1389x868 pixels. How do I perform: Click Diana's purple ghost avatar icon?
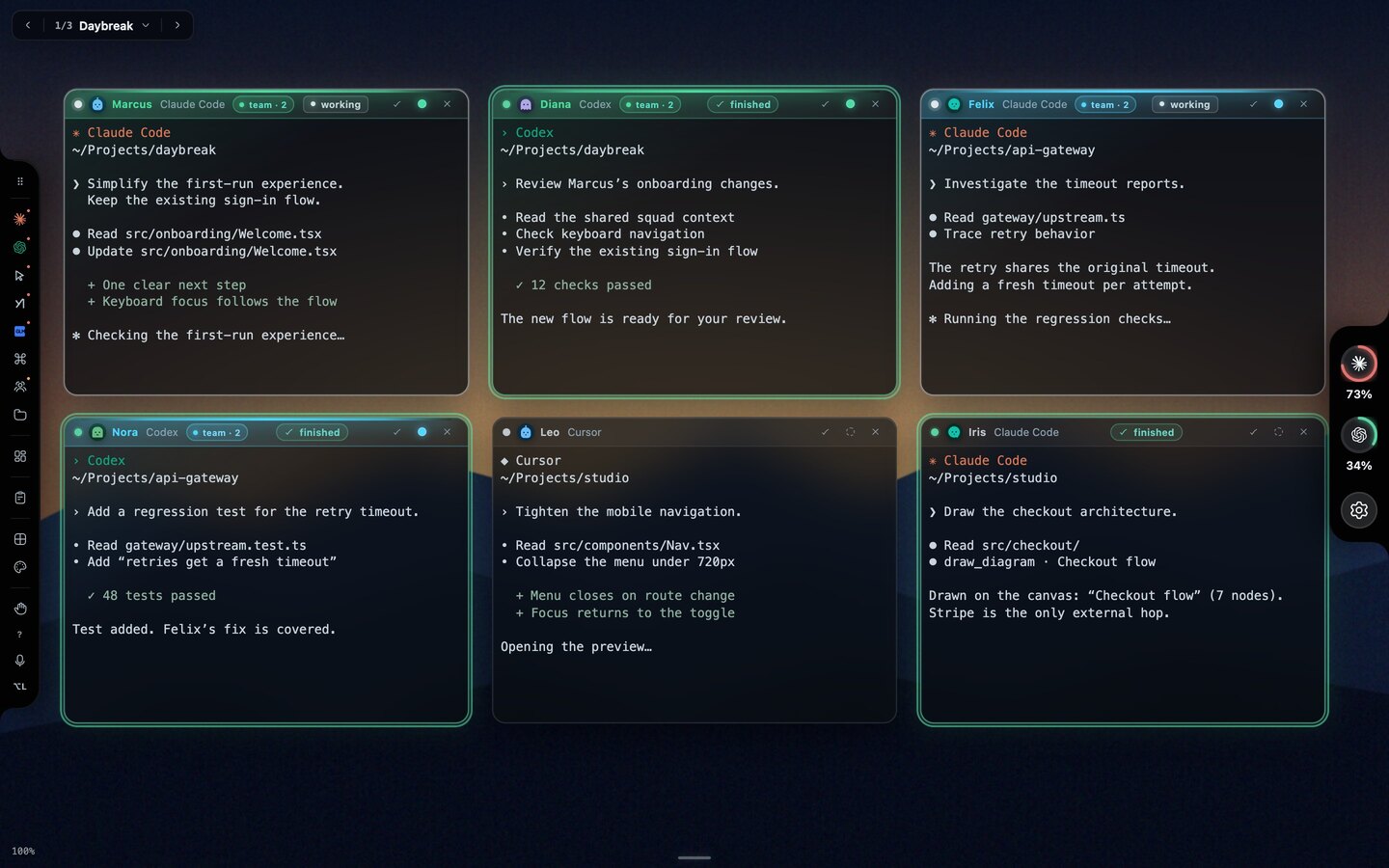526,104
